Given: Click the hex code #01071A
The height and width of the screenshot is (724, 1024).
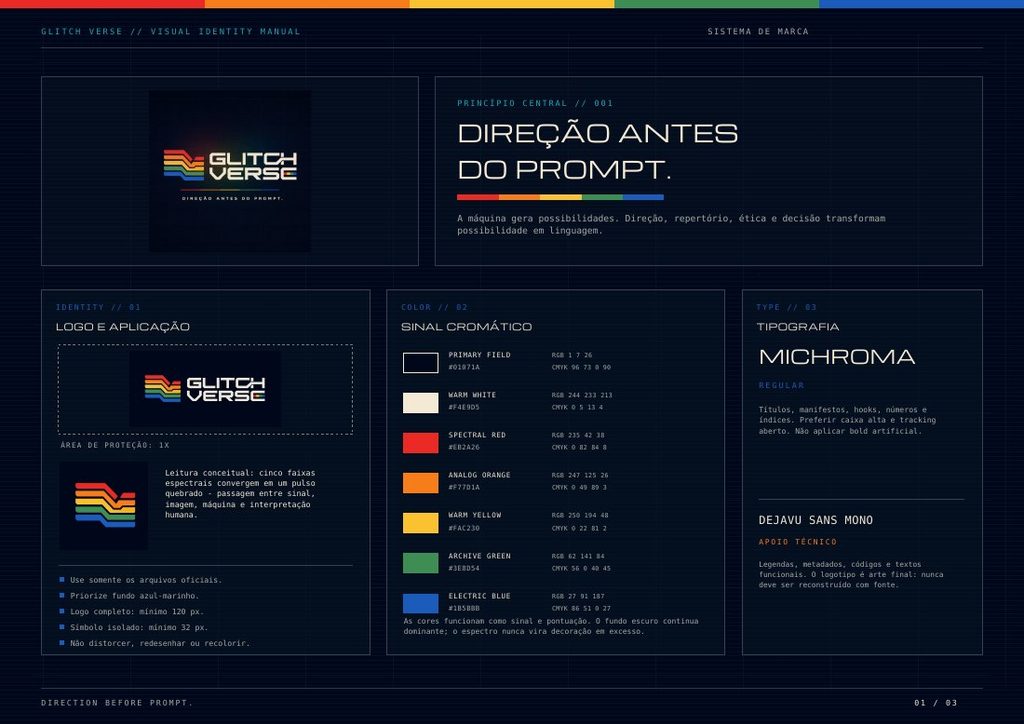Looking at the screenshot, I should click(x=464, y=368).
